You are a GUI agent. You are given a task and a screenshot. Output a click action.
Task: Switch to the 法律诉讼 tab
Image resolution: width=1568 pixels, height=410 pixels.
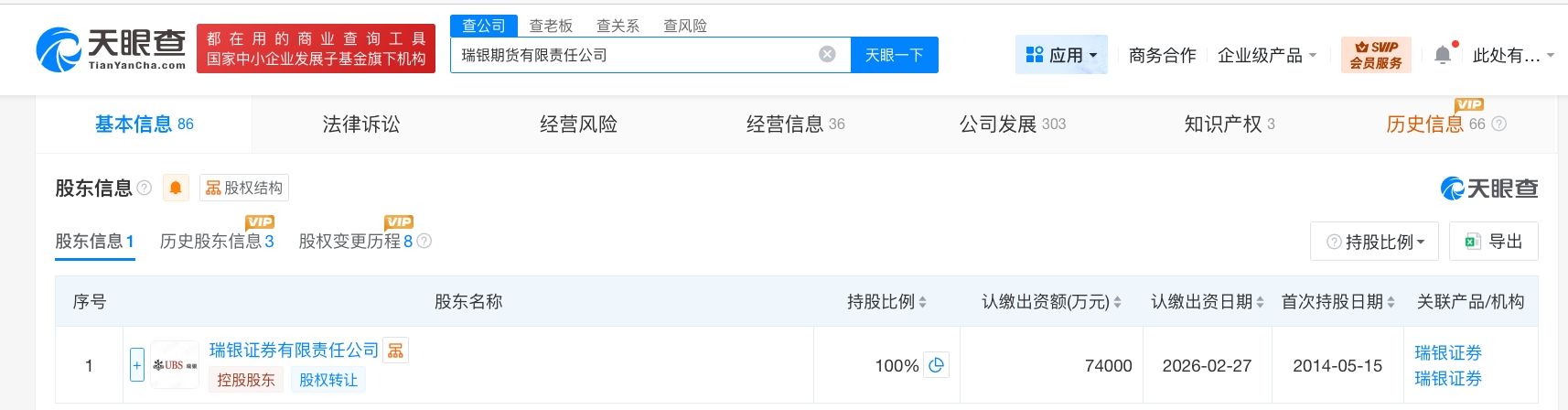coord(360,124)
